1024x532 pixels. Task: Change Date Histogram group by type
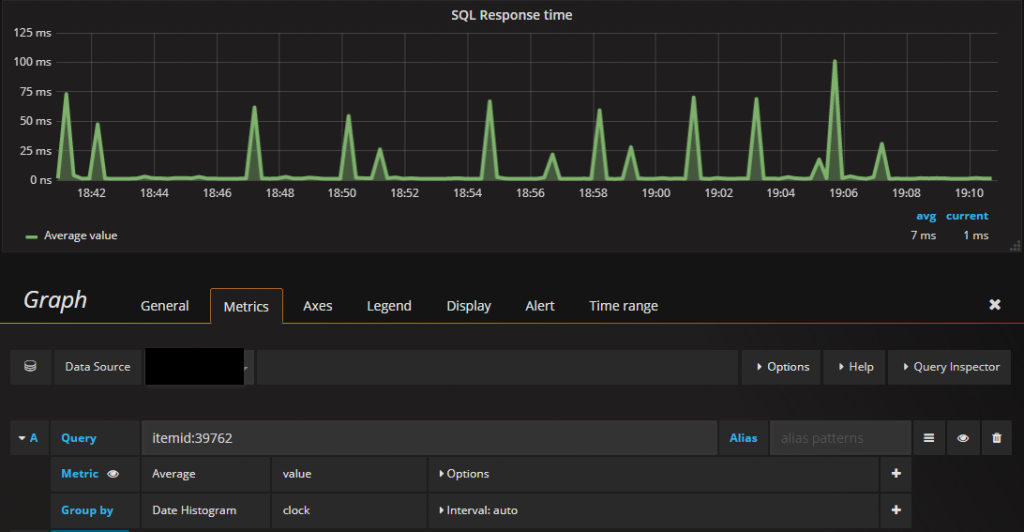click(x=206, y=510)
